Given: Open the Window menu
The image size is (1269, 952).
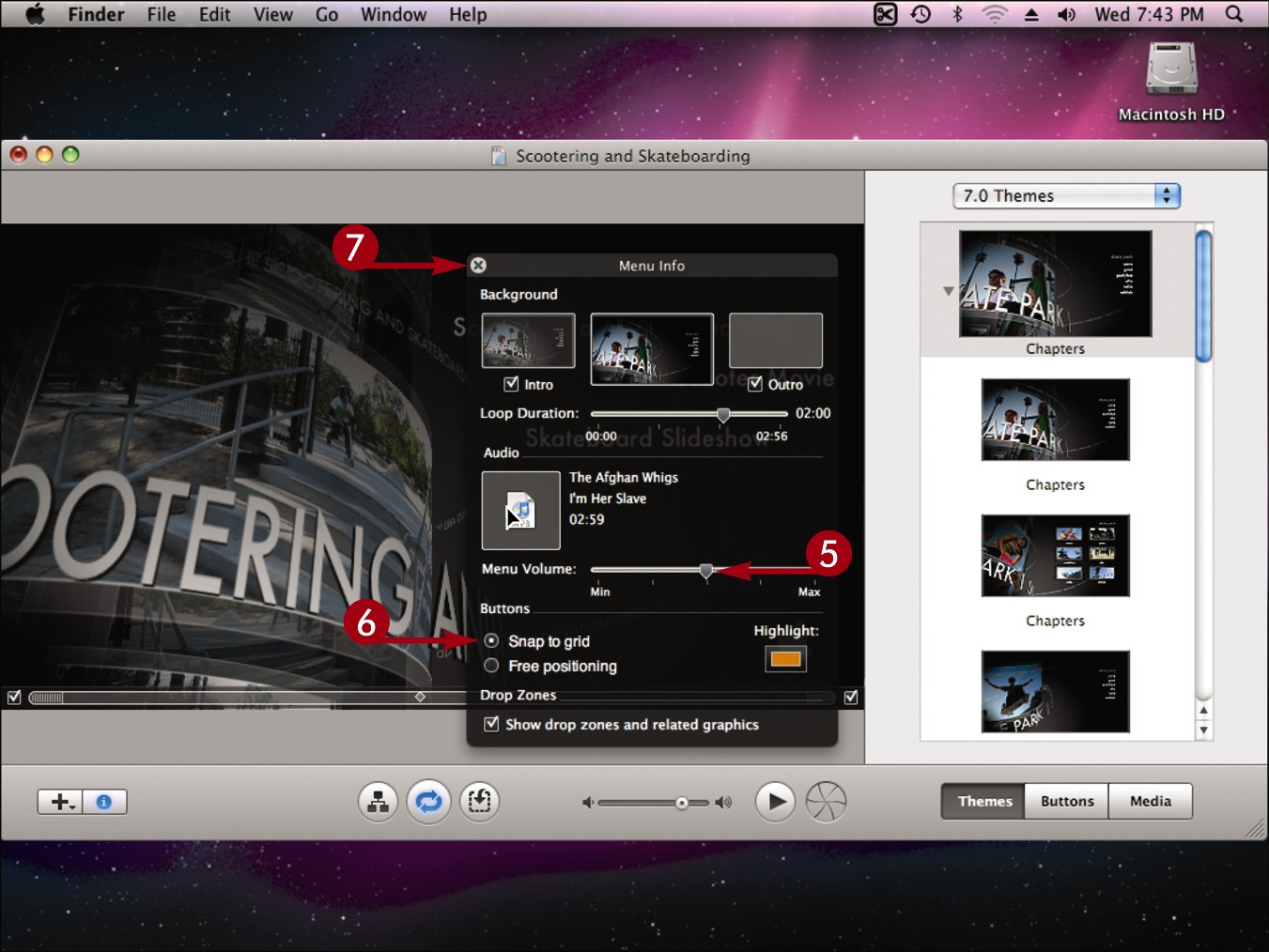Looking at the screenshot, I should pyautogui.click(x=394, y=14).
